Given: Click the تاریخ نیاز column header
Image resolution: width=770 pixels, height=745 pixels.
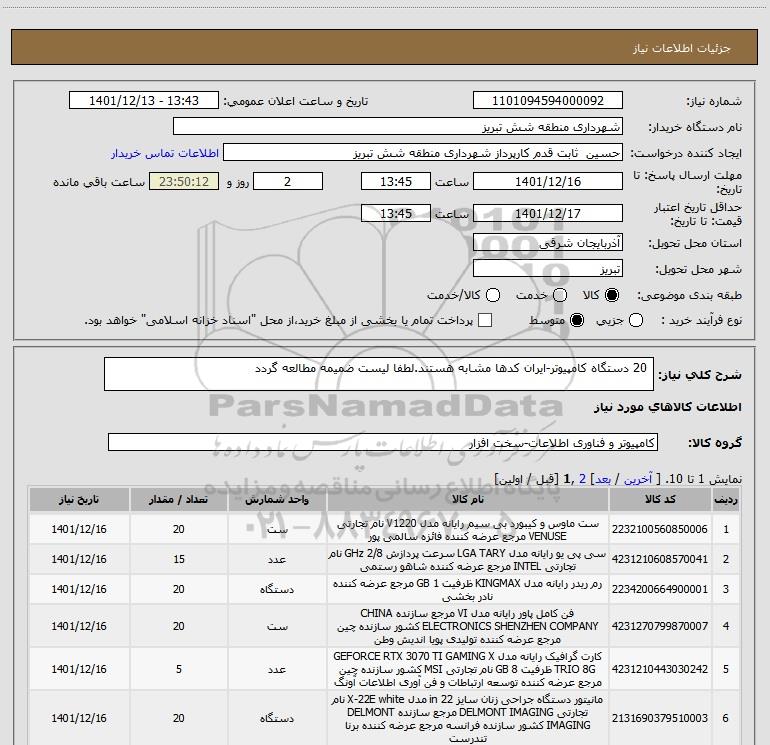Looking at the screenshot, I should pyautogui.click(x=79, y=499).
